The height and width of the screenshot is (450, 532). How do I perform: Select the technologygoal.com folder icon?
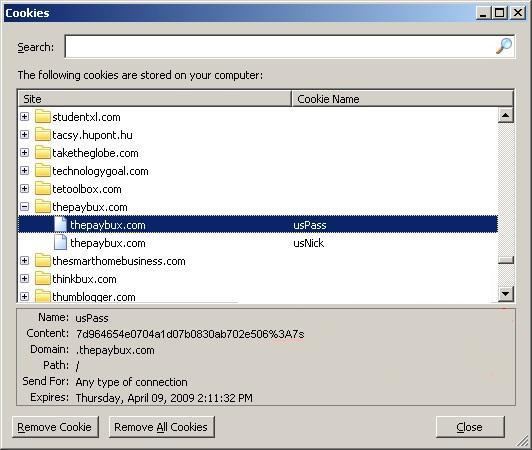coord(43,171)
